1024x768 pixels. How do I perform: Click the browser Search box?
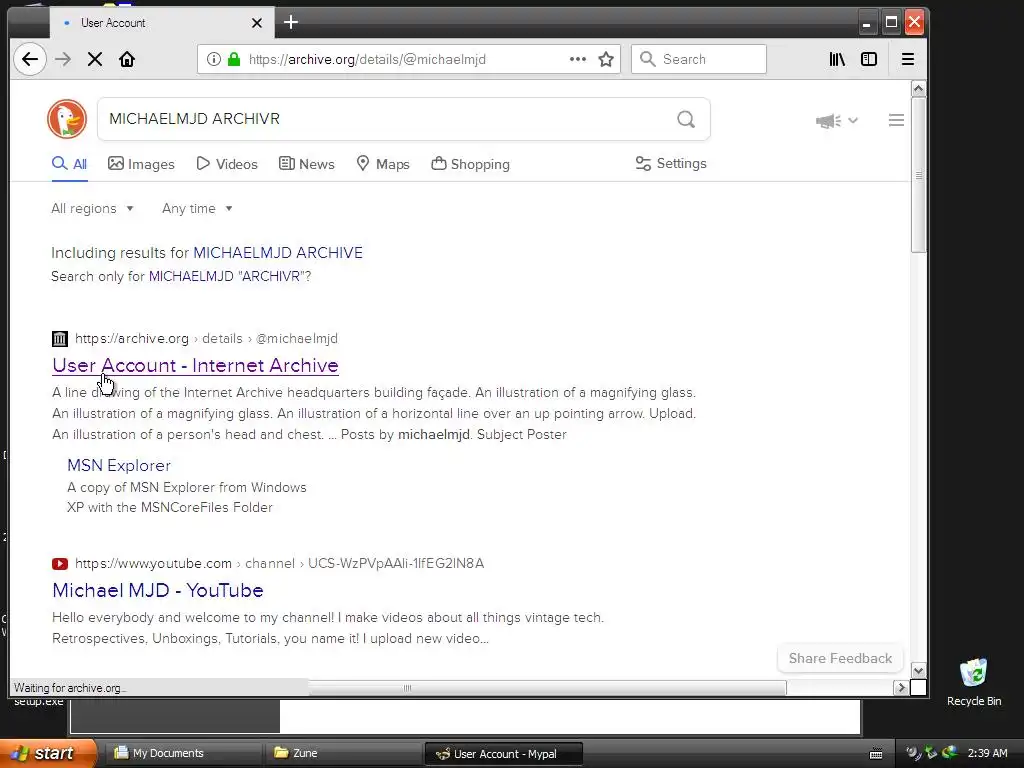coord(699,59)
